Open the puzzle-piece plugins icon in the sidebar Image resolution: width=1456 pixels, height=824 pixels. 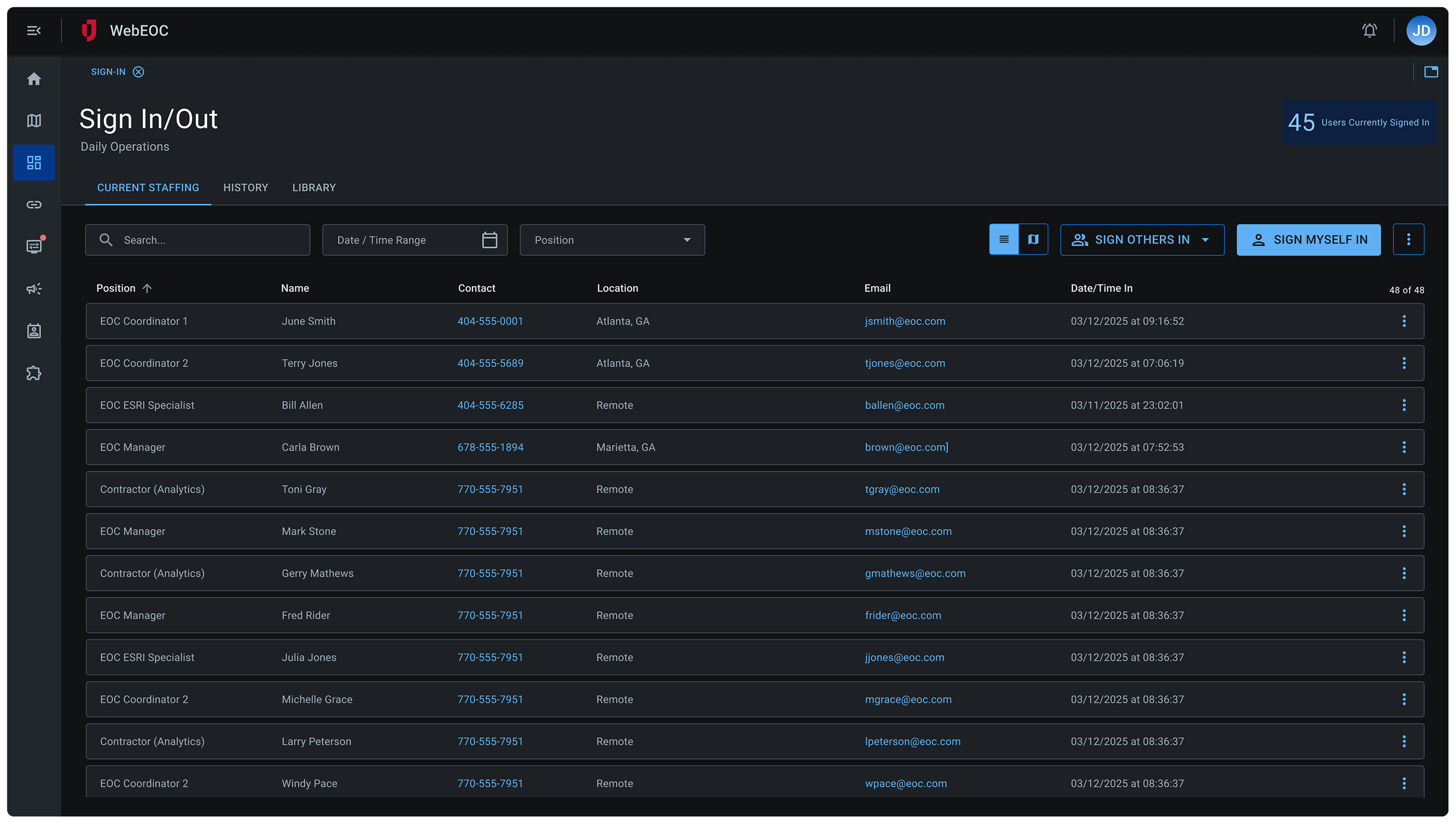[34, 373]
